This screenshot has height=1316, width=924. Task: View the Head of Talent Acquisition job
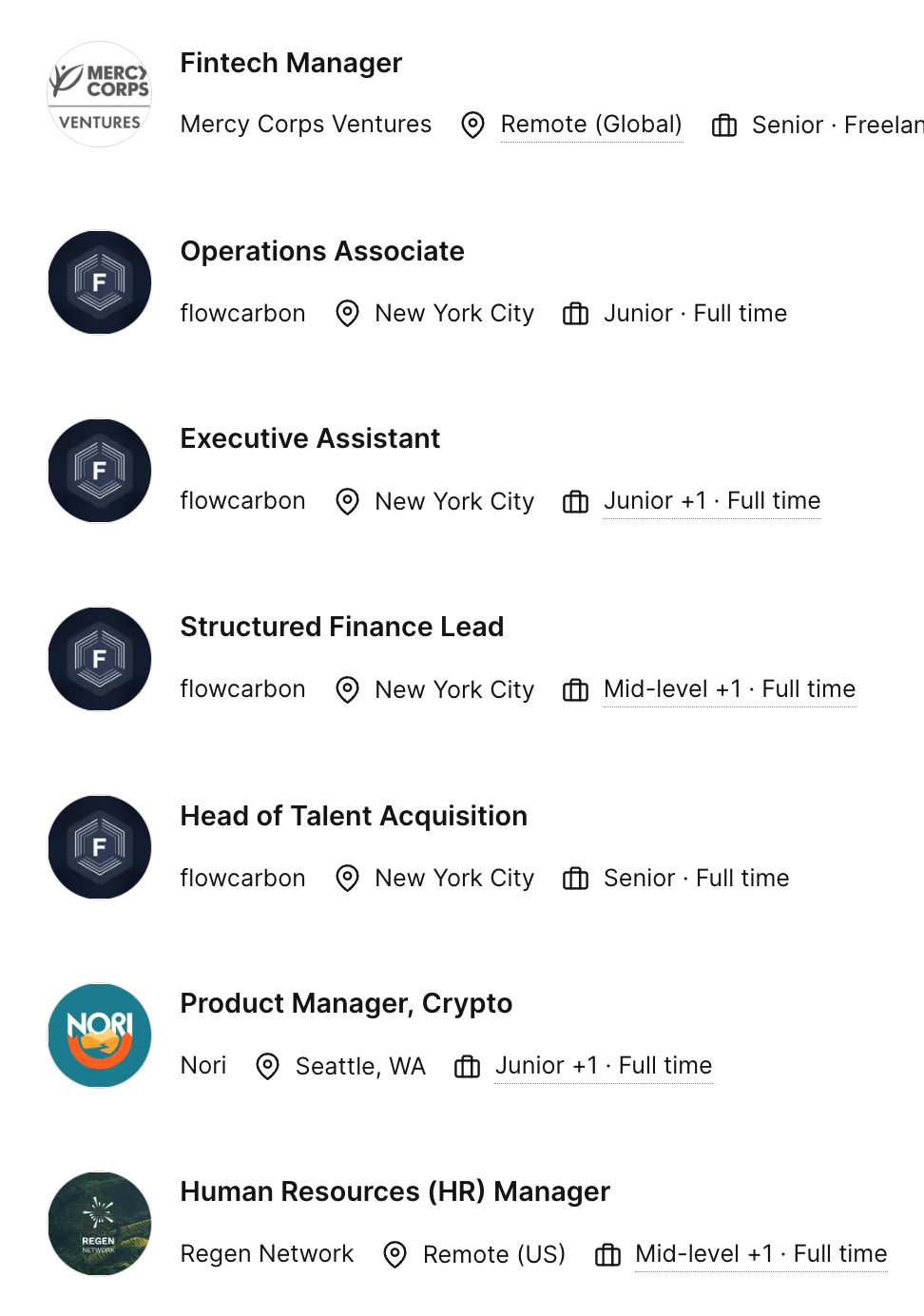tap(354, 816)
